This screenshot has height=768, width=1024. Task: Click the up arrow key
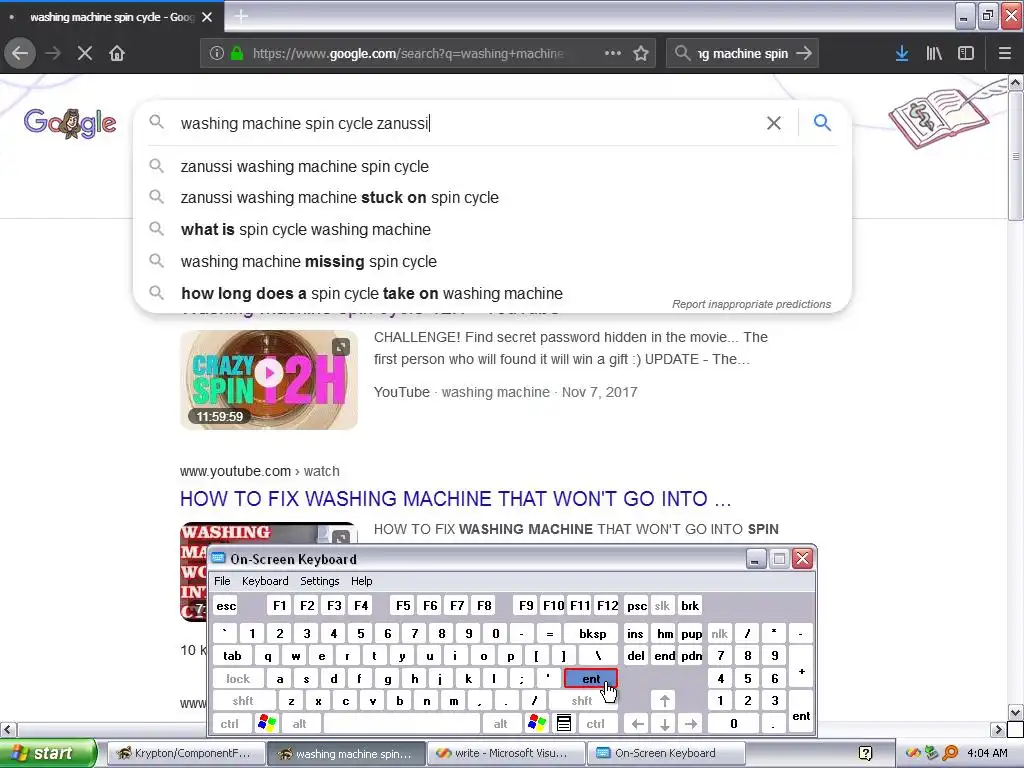(x=664, y=701)
